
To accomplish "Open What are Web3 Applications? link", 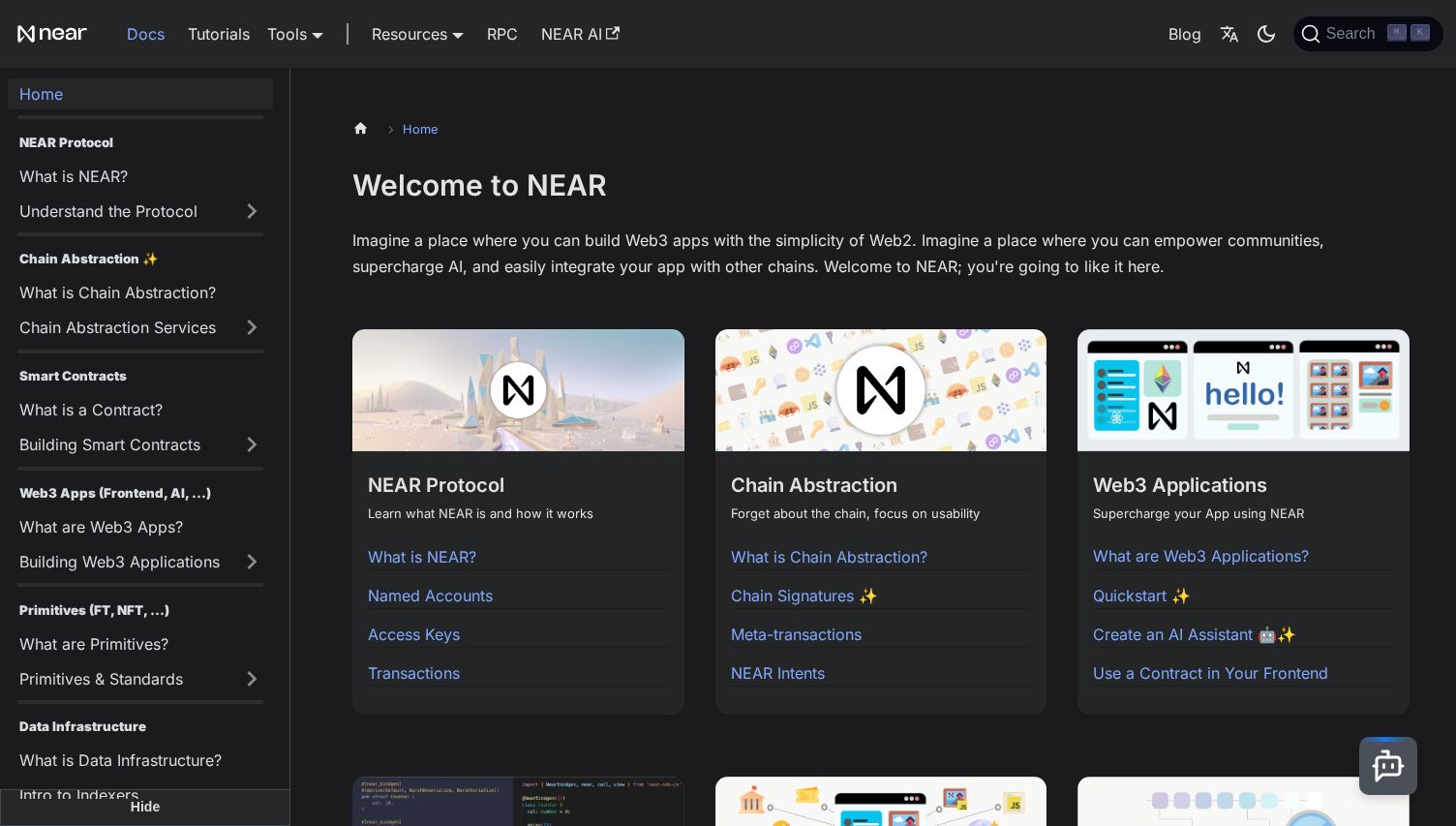I will click(1200, 556).
